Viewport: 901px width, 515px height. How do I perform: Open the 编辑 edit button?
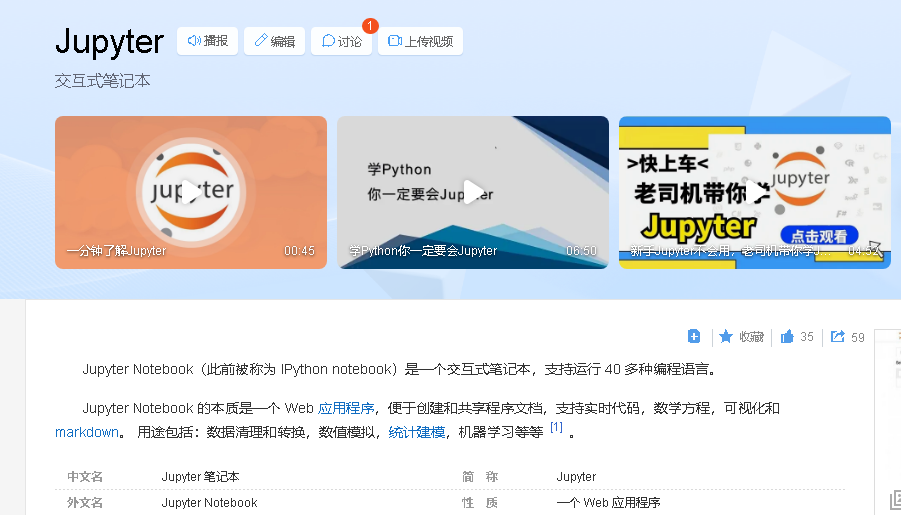274,41
